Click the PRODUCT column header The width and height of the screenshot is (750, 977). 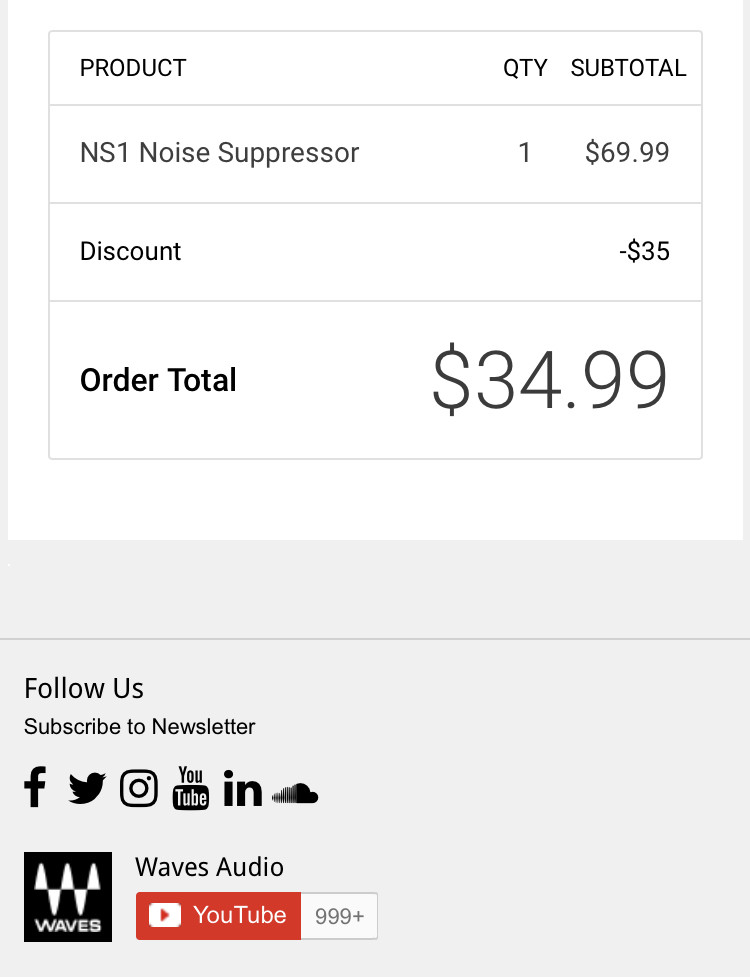coord(133,68)
